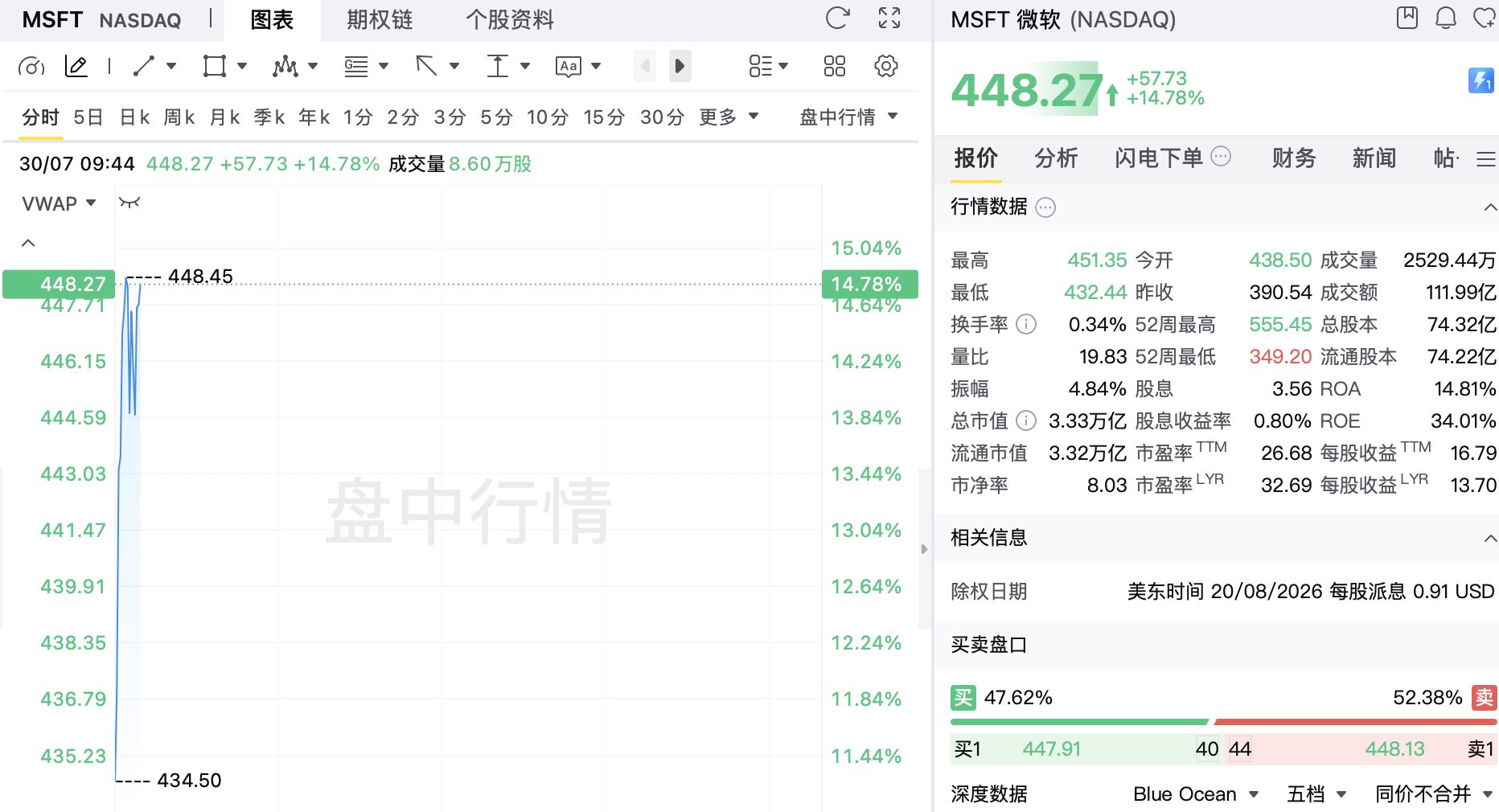Screen dimensions: 1499x812
Task: Select the wave pattern drawing tool
Action: [285, 66]
